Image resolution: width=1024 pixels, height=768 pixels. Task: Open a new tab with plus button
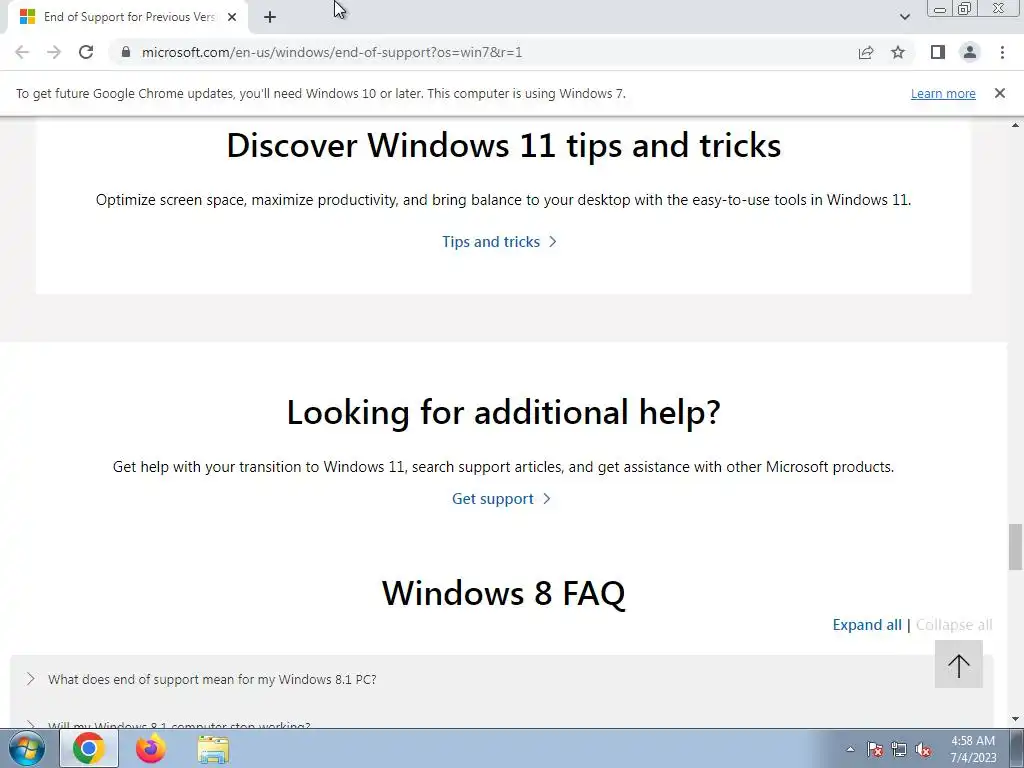[x=270, y=17]
